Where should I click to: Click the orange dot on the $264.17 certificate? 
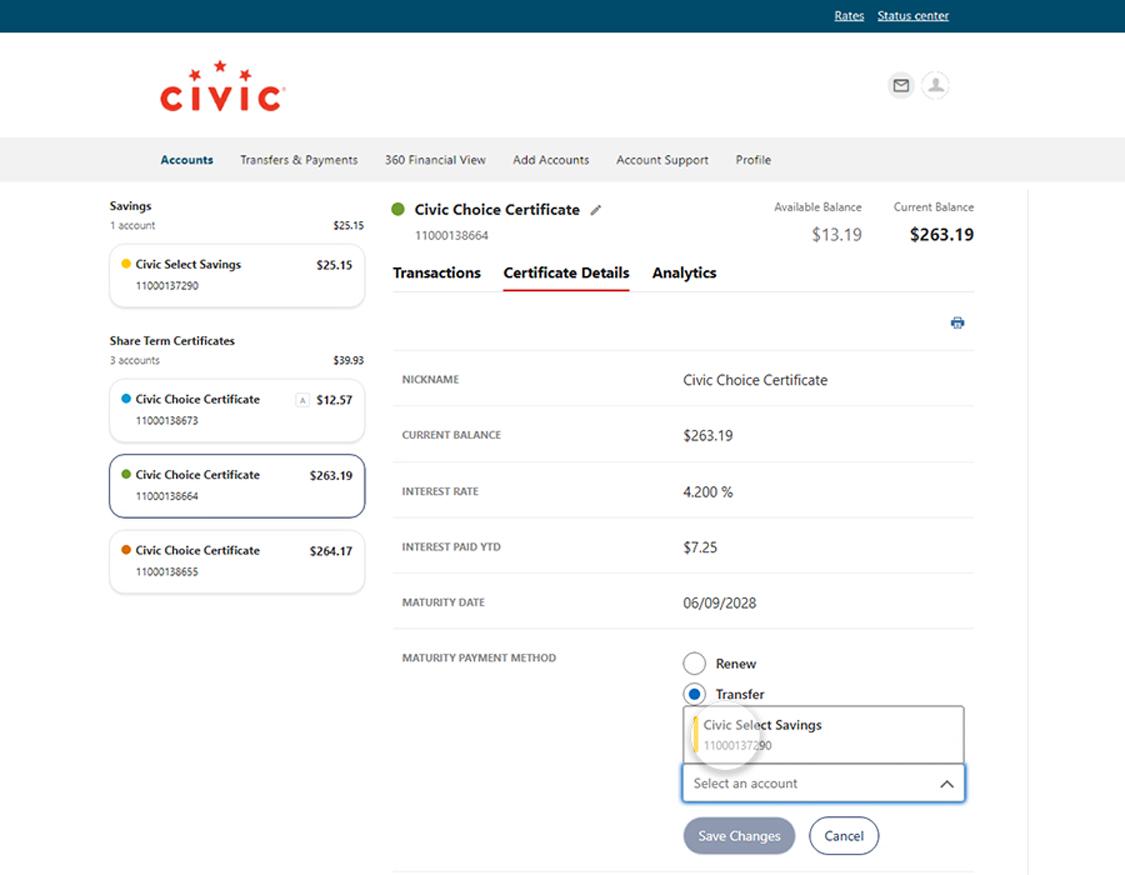[x=126, y=550]
